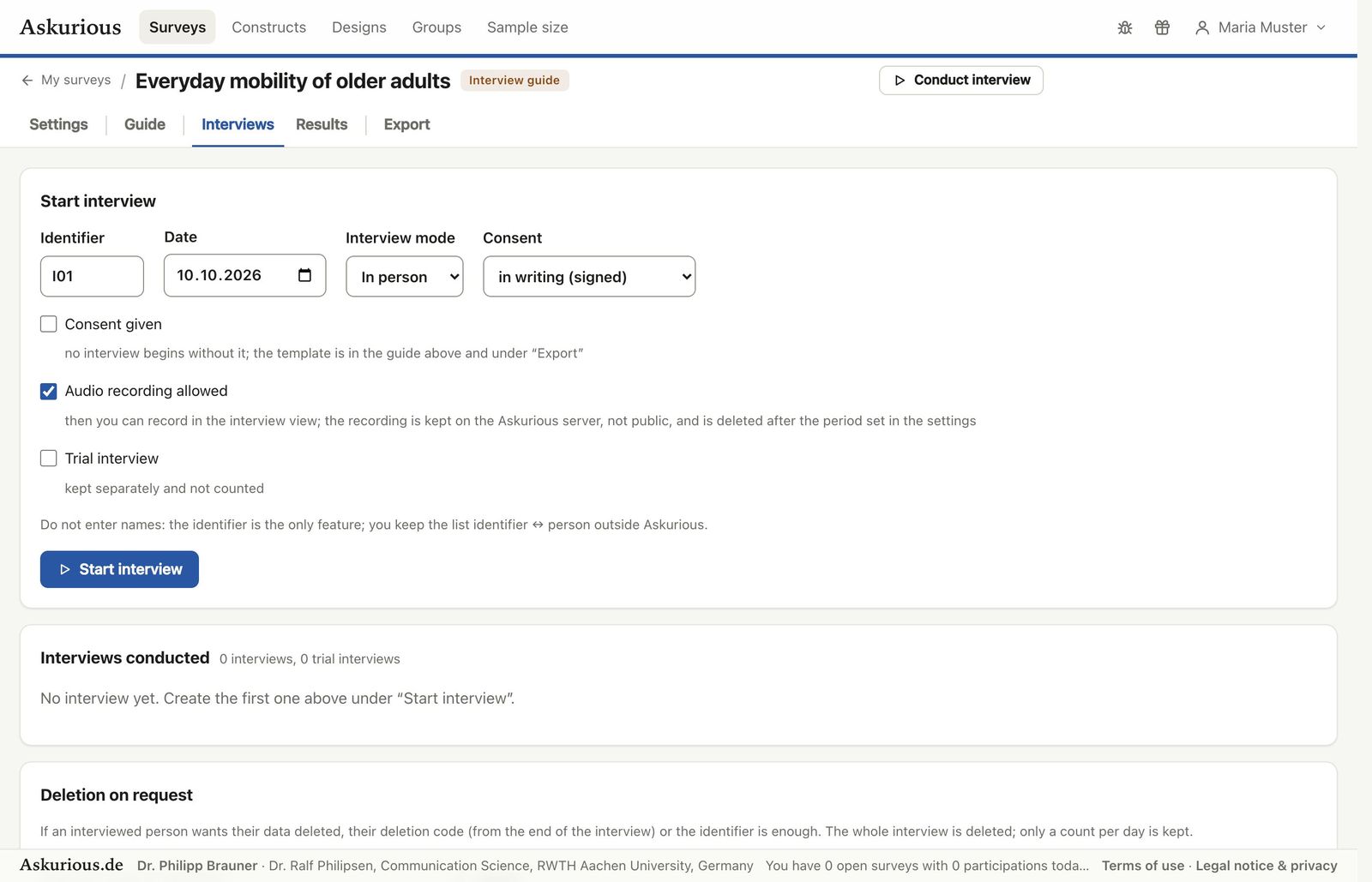Screen dimensions: 1372x882
Task: Switch to the Export tab
Action: point(406,124)
